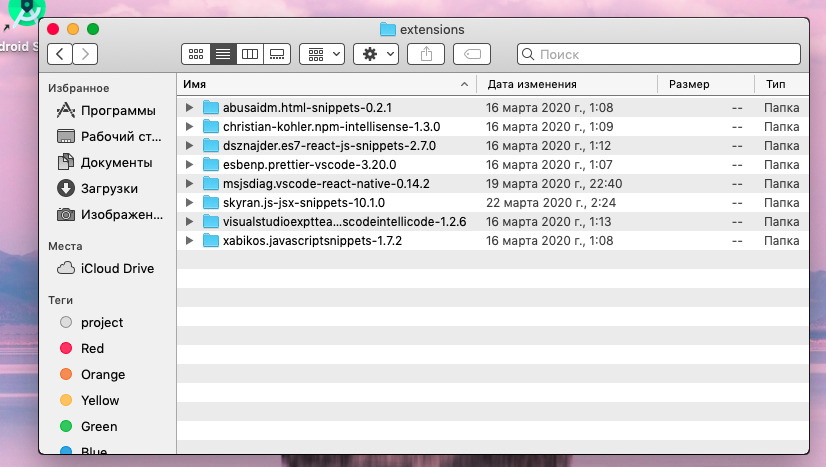Select folder icon of xabikos.javascriptsnippets-1.7.2

(x=211, y=240)
